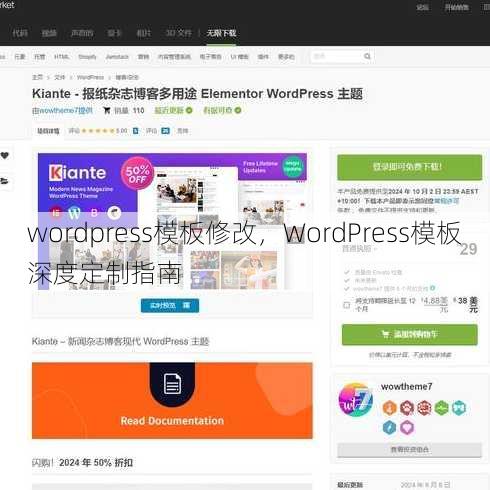Open the 相片 top navigation item
Screen dimensions: 490x490
click(144, 33)
